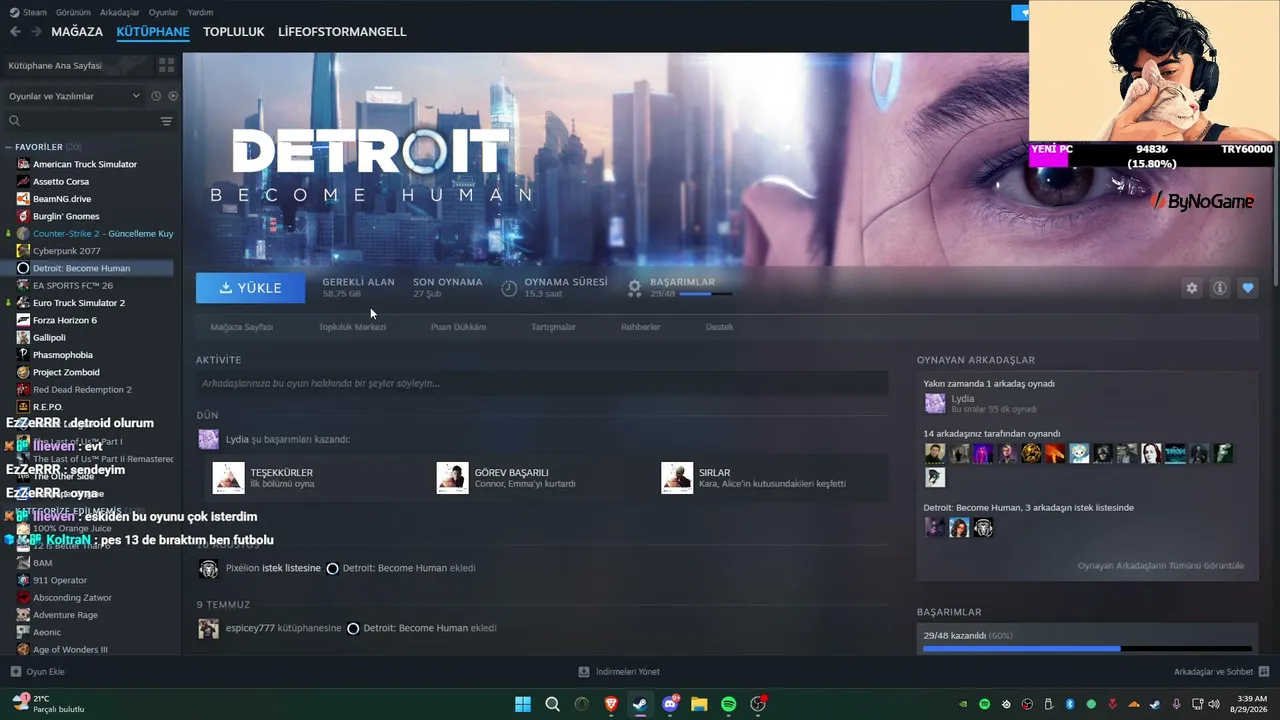Image resolution: width=1280 pixels, height=720 pixels.
Task: Toggle ready-to-play filter icon
Action: pyautogui.click(x=173, y=96)
